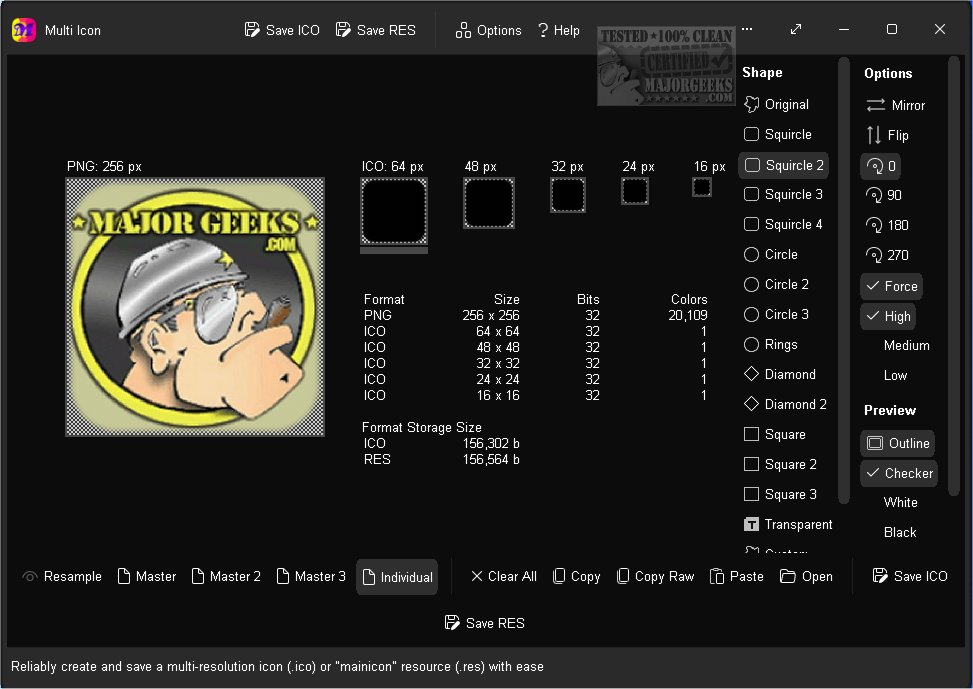Click the Resample eye button
This screenshot has width=973, height=689.
click(61, 576)
